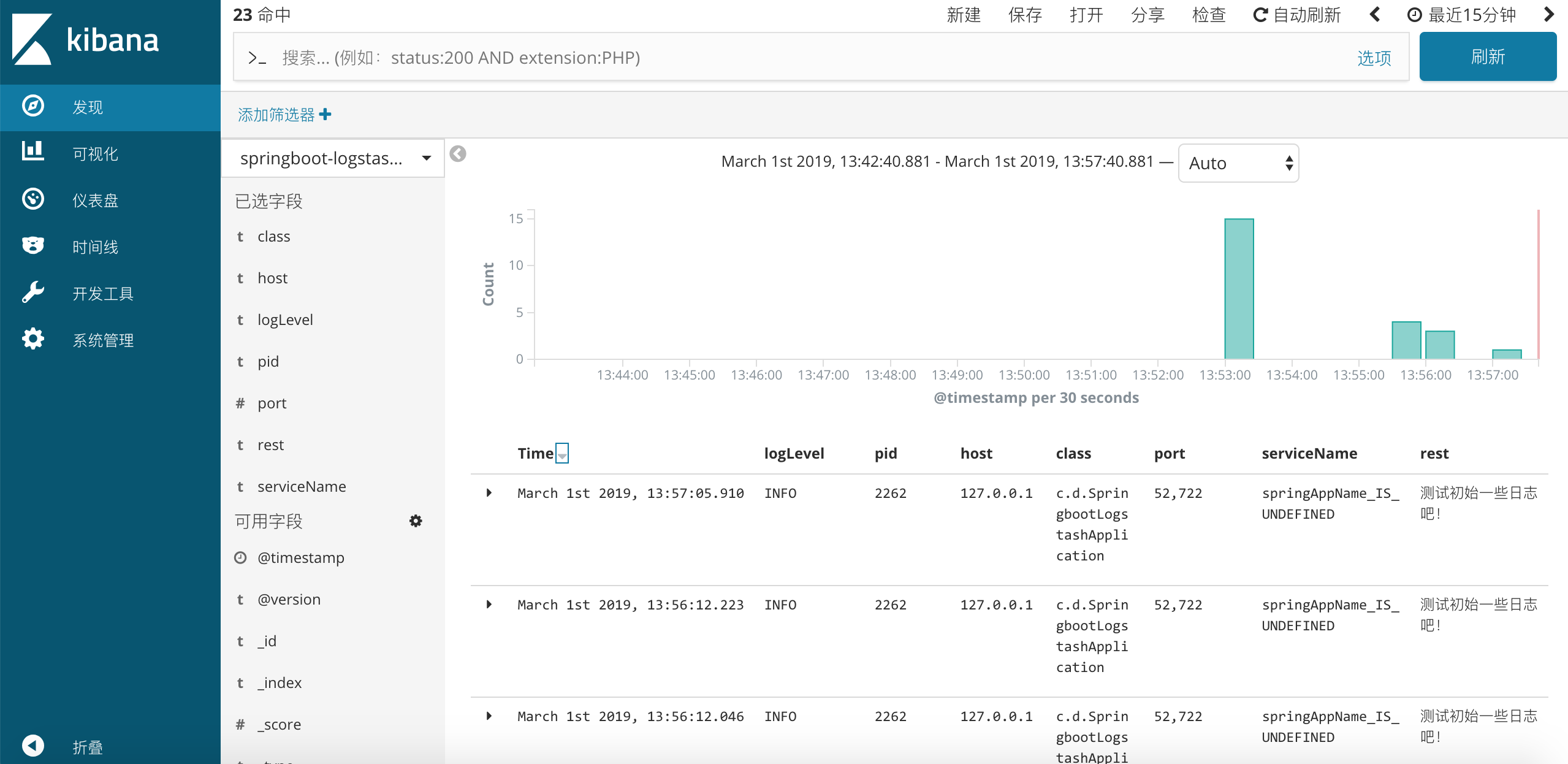This screenshot has height=764, width=1568.
Task: Open the Discover compass icon
Action: pyautogui.click(x=33, y=107)
